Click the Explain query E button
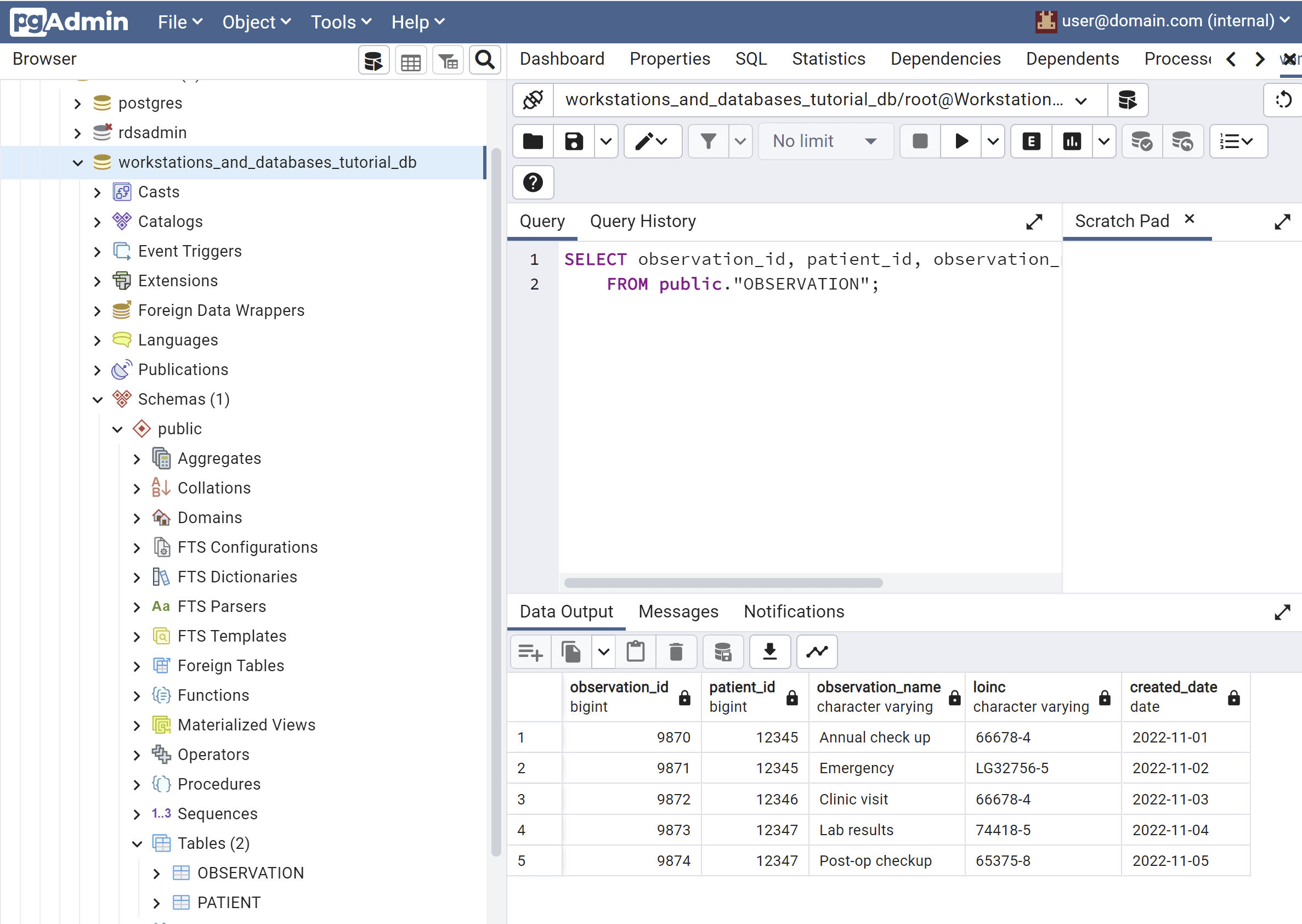Viewport: 1302px width, 924px height. [1031, 141]
